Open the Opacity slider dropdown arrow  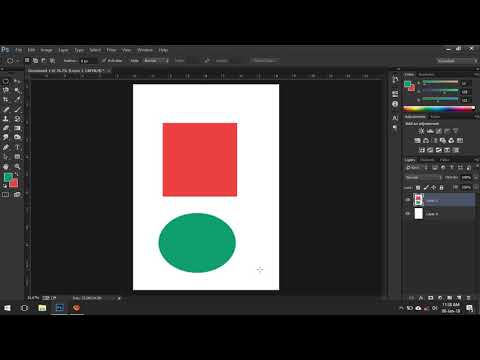pos(476,177)
